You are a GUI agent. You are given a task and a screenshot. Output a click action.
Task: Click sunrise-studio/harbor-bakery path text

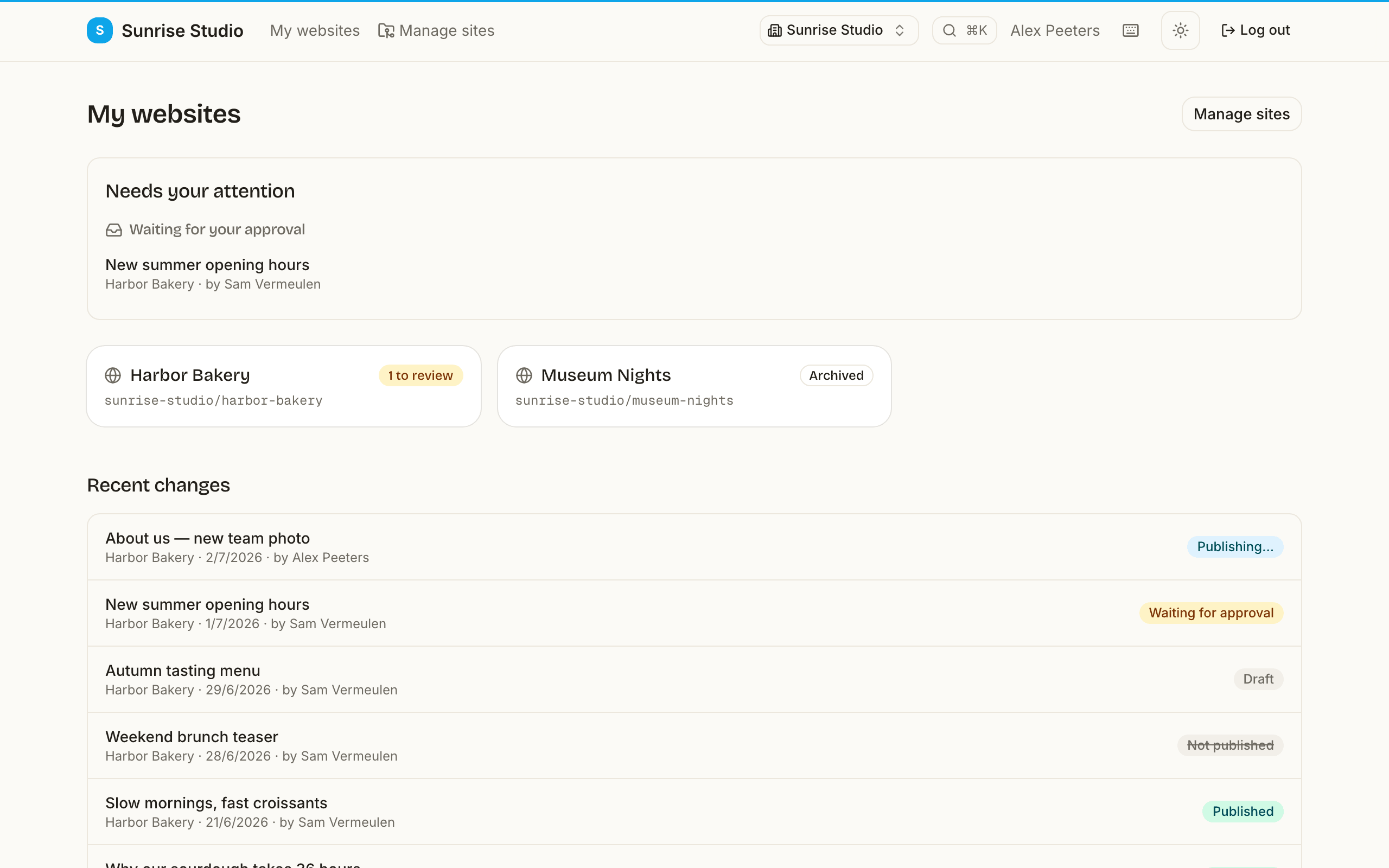click(214, 401)
